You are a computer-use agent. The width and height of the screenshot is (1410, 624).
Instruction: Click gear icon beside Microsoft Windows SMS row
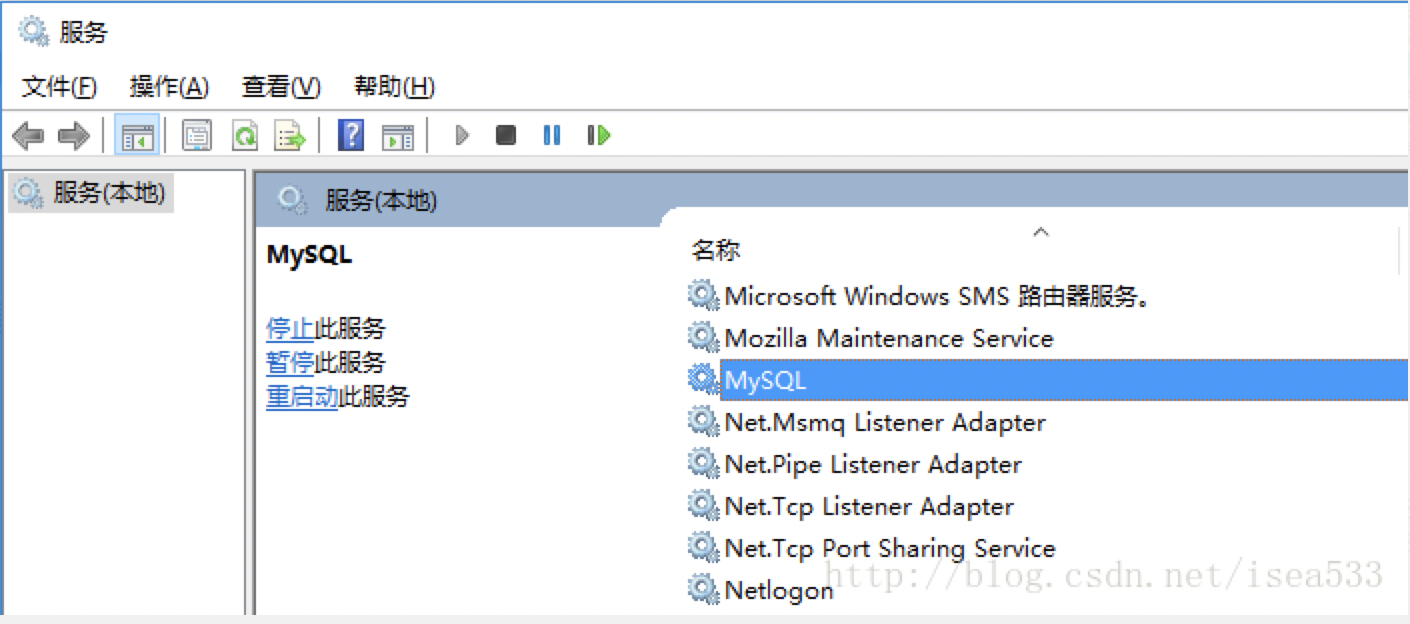pos(704,295)
